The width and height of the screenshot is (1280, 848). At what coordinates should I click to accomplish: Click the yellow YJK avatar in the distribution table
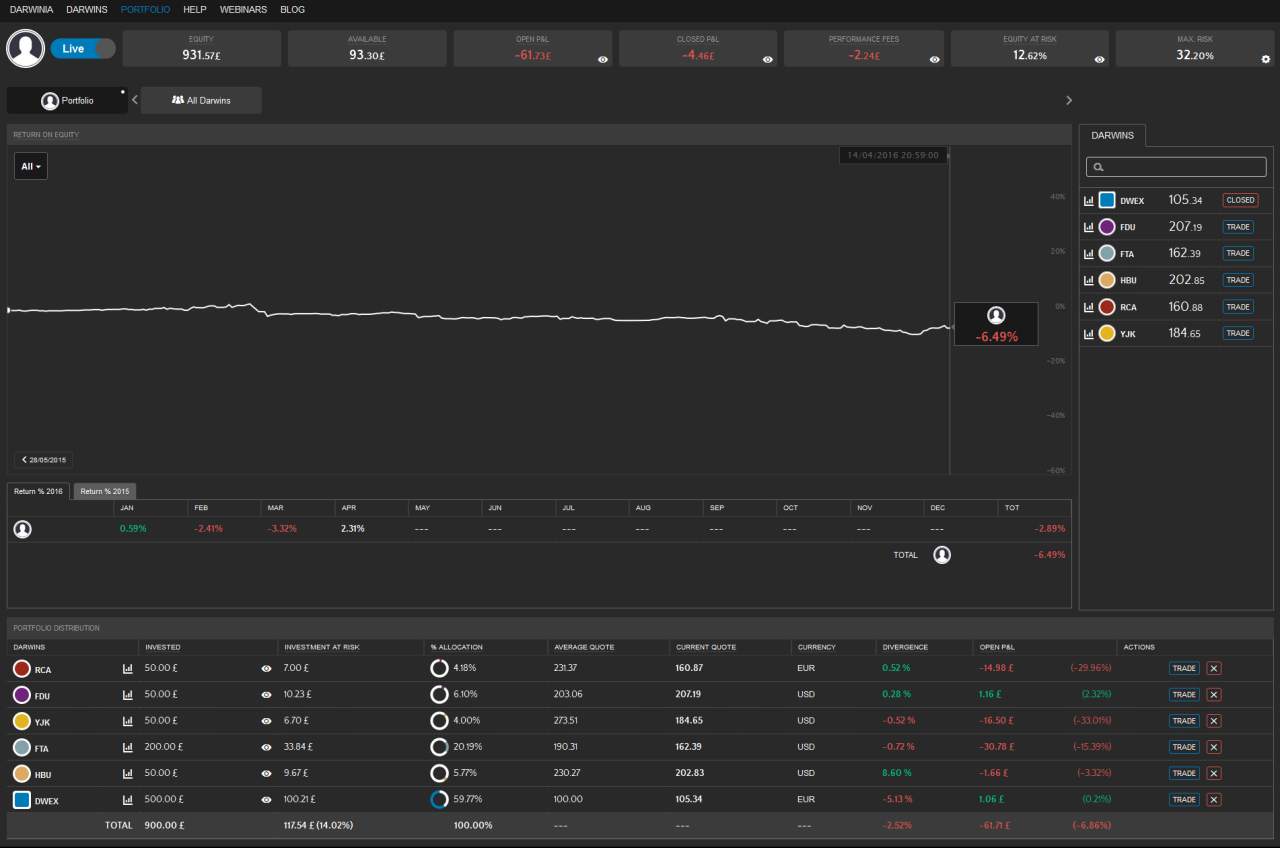pos(22,720)
